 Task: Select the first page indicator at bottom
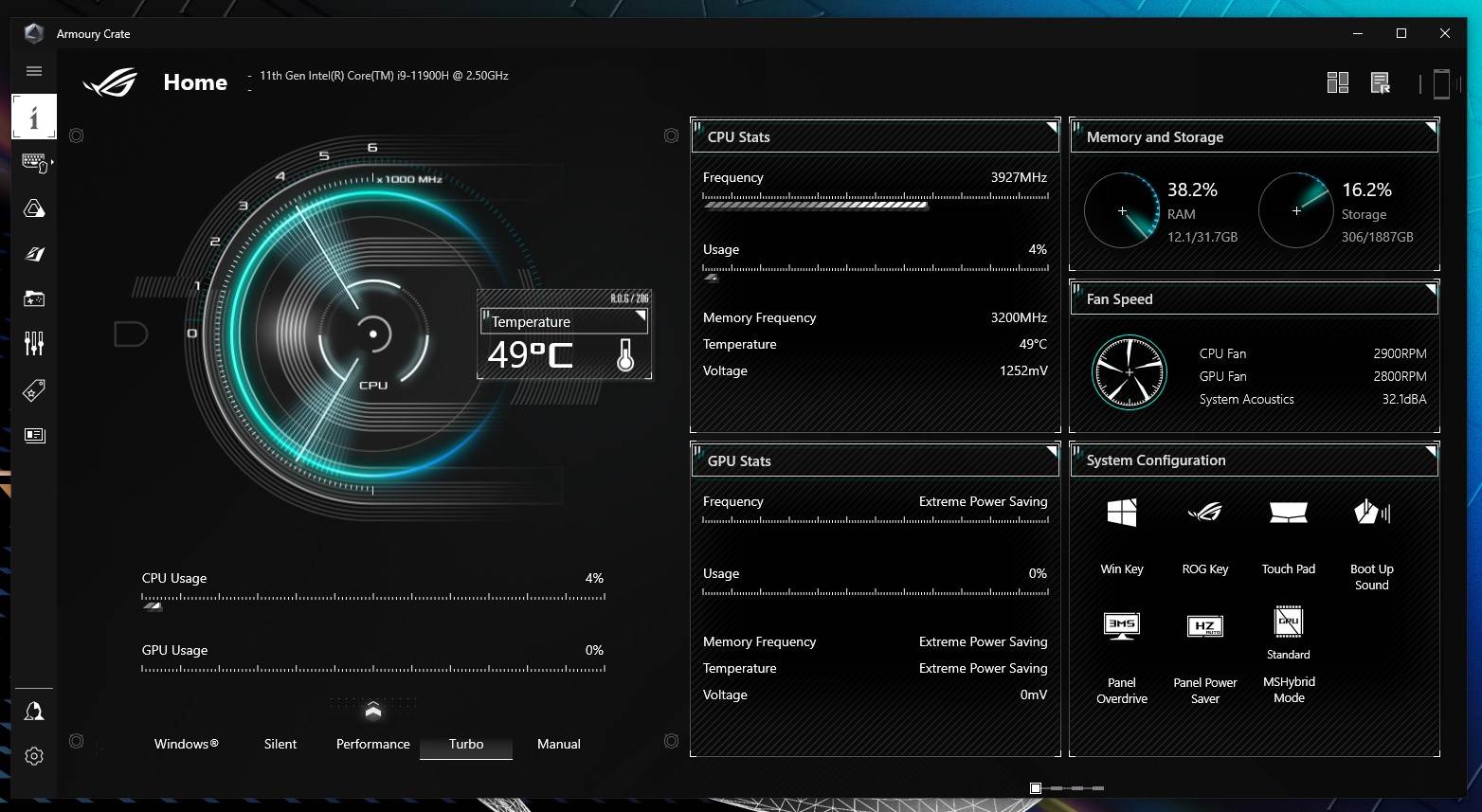pos(1036,788)
